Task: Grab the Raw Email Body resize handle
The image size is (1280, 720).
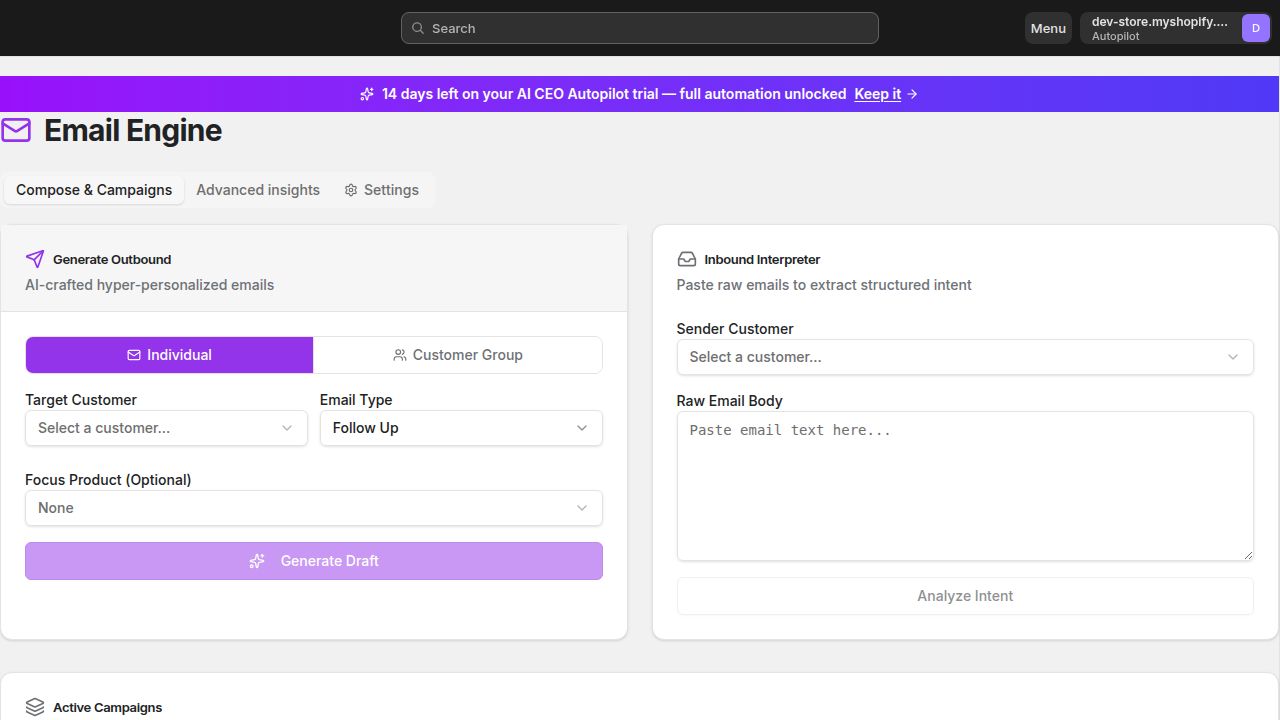Action: (x=1247, y=554)
